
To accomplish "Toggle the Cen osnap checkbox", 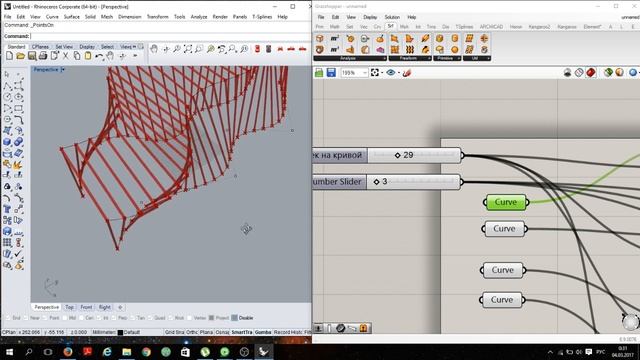I will [81, 318].
